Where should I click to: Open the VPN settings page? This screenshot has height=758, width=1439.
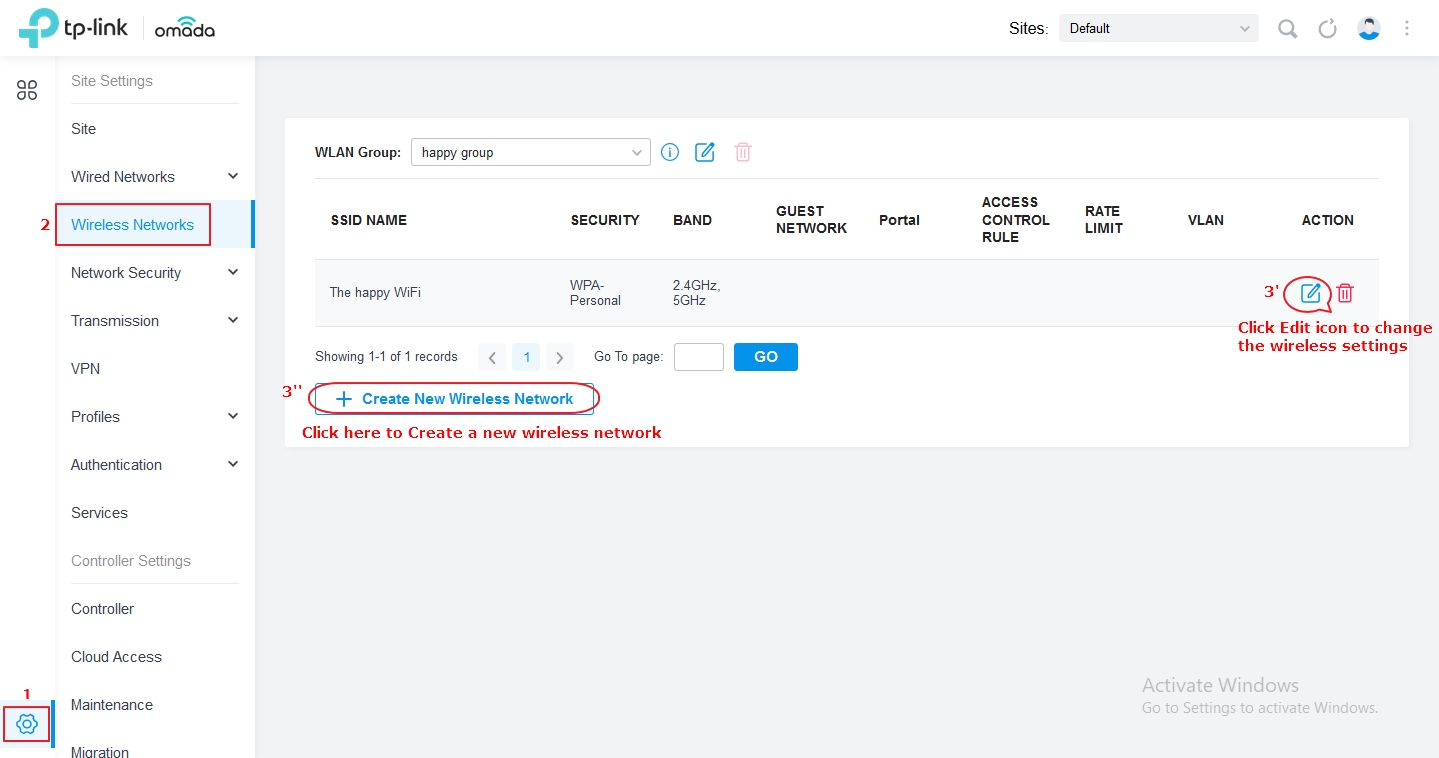[x=85, y=369]
